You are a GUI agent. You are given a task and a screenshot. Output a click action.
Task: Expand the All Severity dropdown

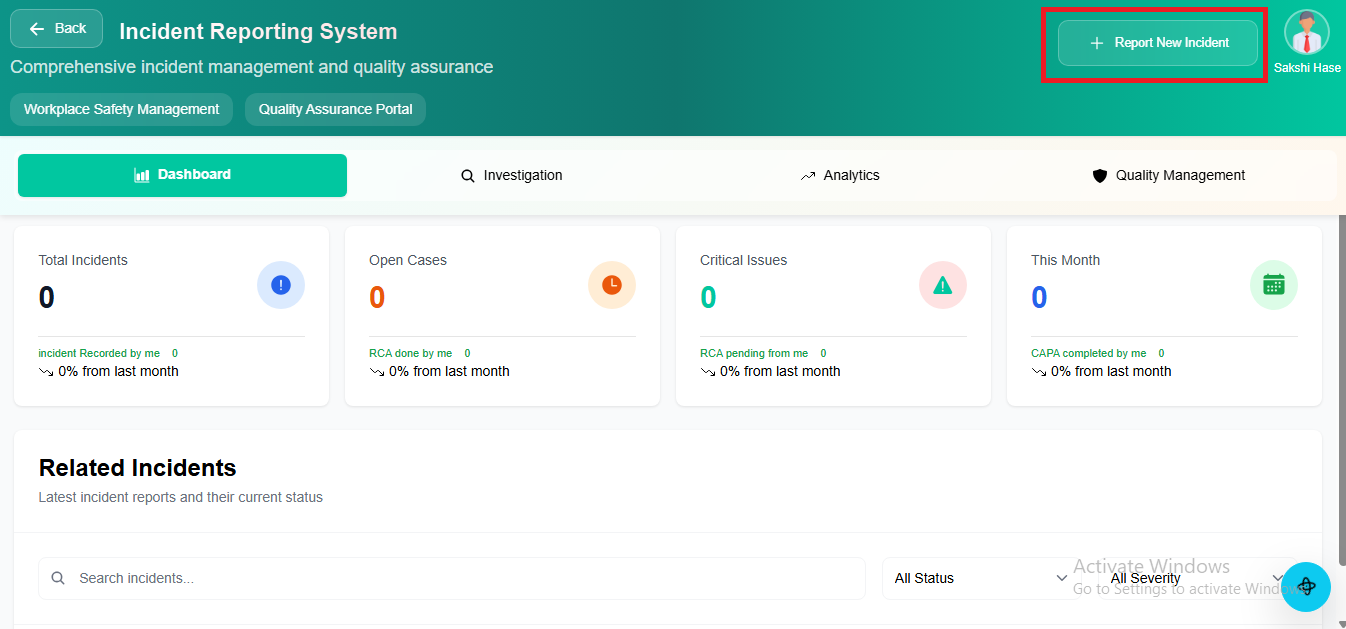[1195, 578]
